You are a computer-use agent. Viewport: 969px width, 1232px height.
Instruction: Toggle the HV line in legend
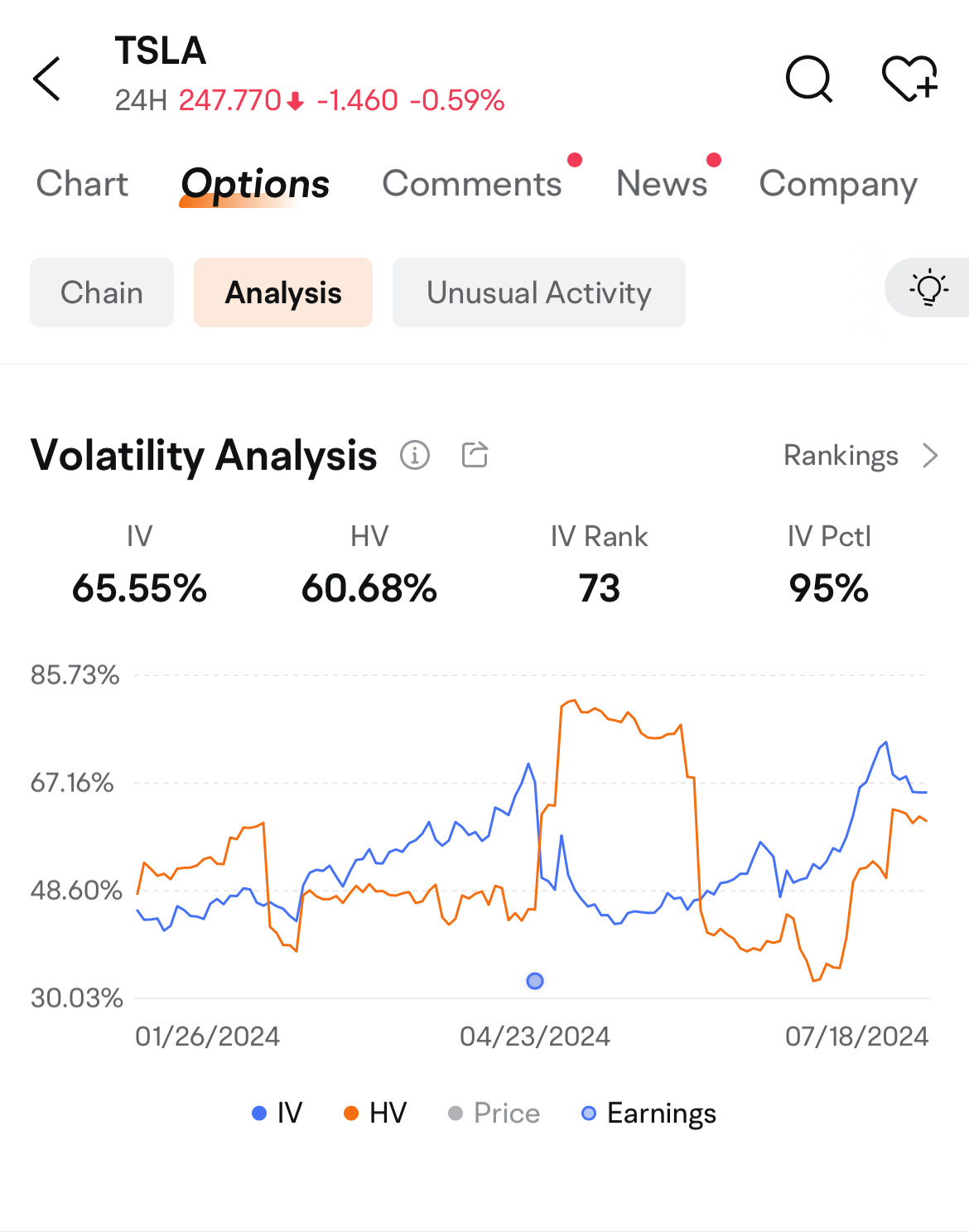point(375,1113)
